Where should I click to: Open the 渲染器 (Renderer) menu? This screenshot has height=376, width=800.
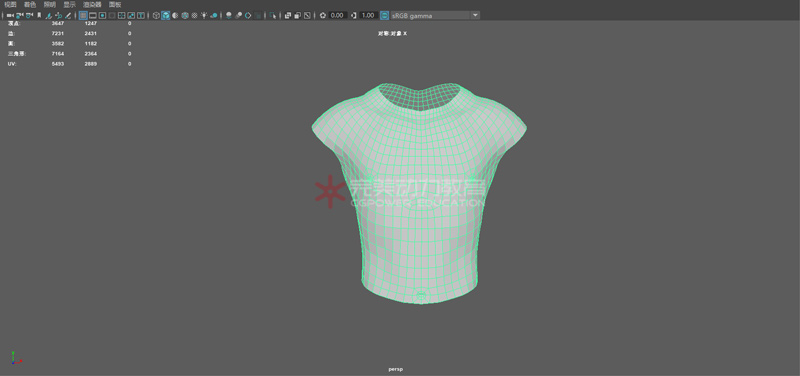(x=92, y=4)
